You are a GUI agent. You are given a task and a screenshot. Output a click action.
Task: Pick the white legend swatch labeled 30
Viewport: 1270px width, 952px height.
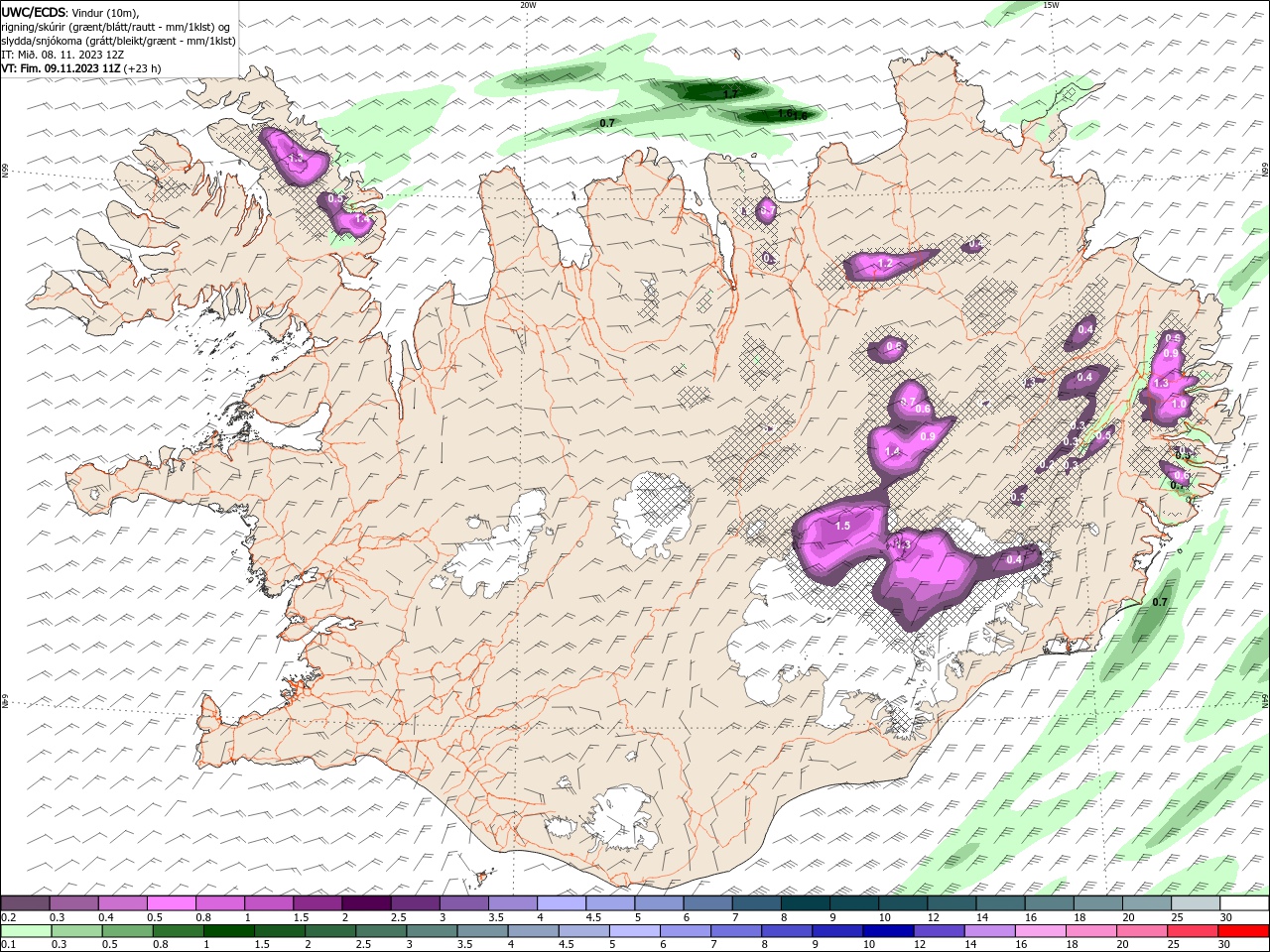pyautogui.click(x=1244, y=903)
